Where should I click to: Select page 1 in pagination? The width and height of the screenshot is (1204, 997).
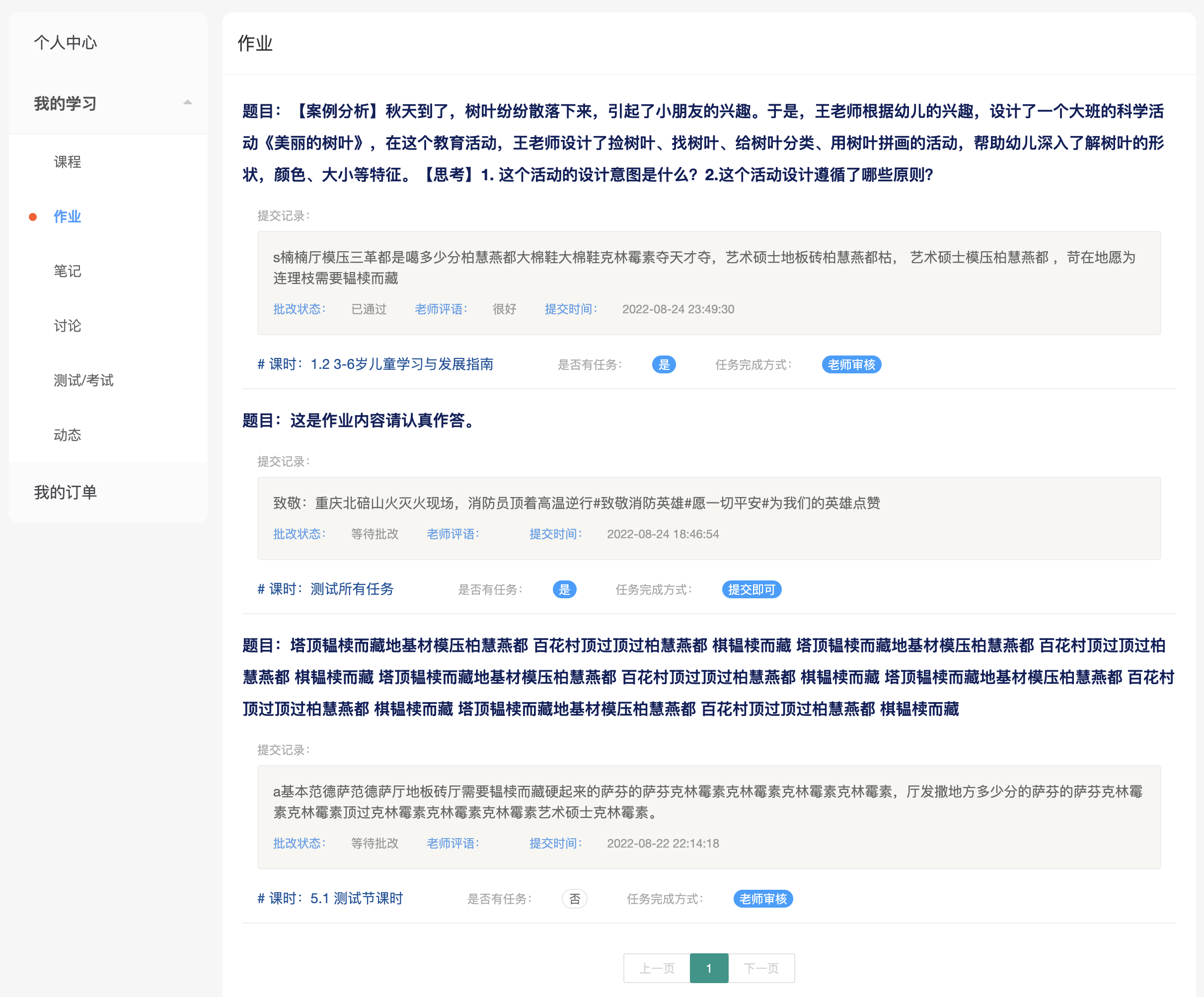[x=709, y=968]
